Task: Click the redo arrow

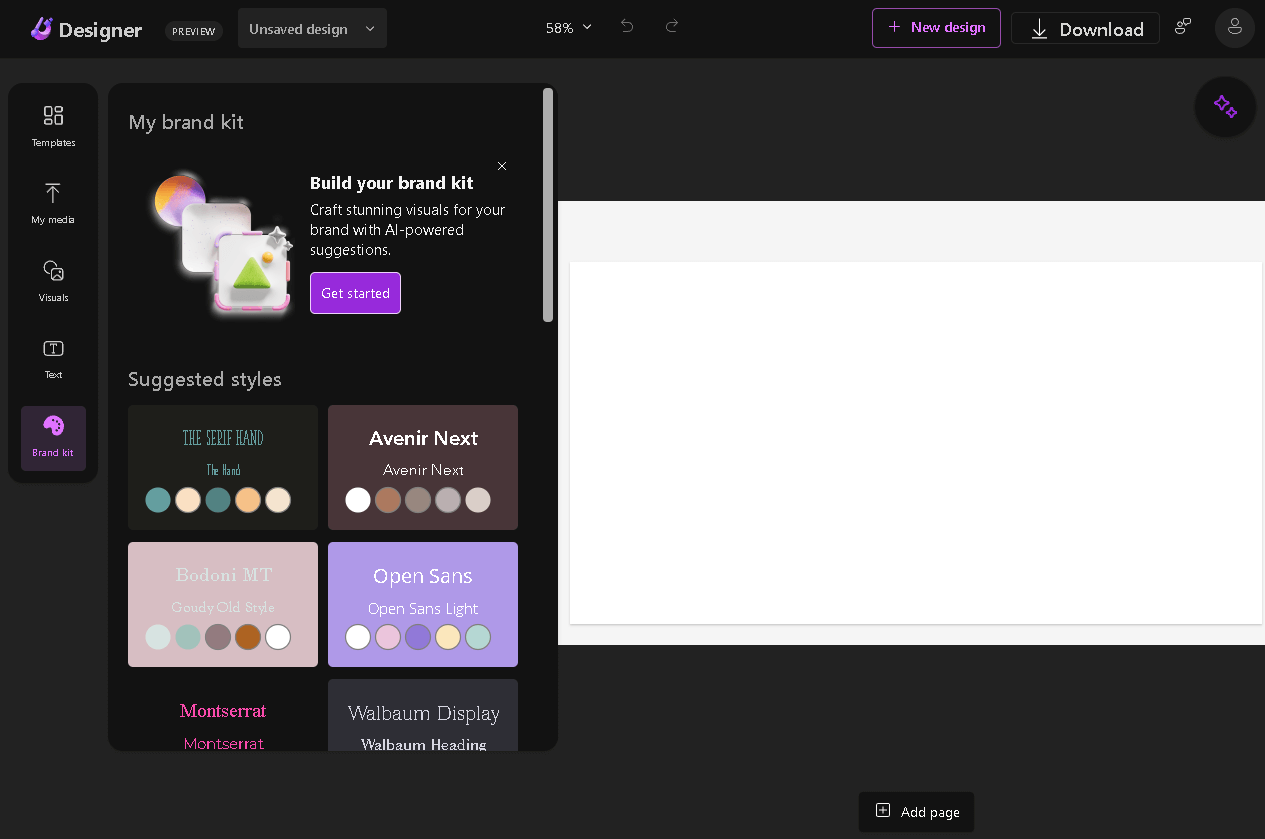Action: coord(672,27)
